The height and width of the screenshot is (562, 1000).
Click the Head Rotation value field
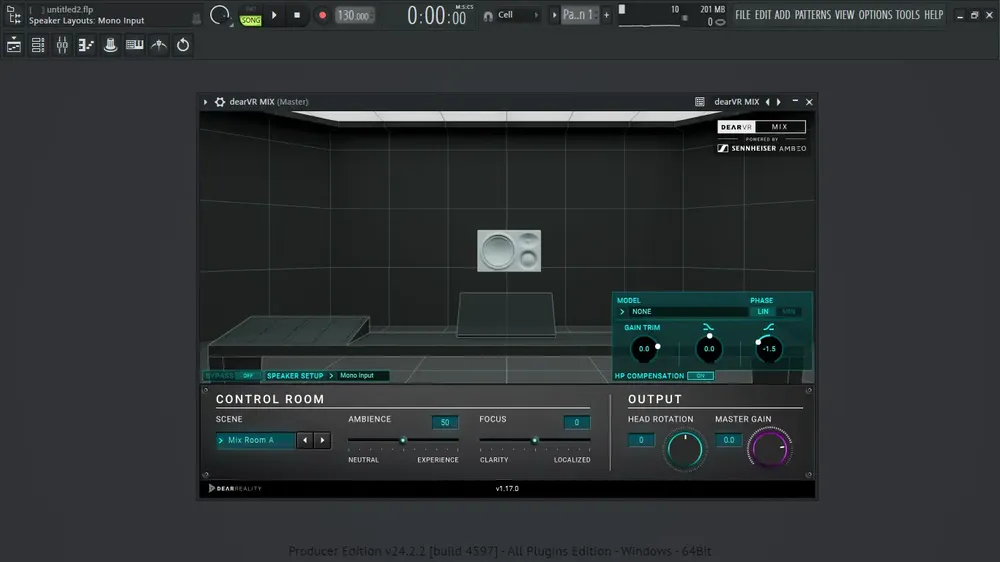point(641,440)
